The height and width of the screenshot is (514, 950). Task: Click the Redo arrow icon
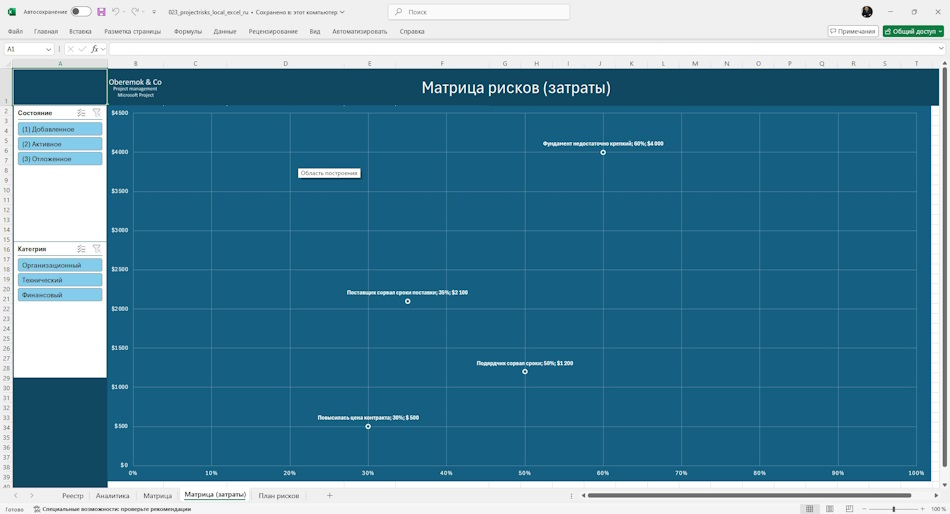coord(135,12)
